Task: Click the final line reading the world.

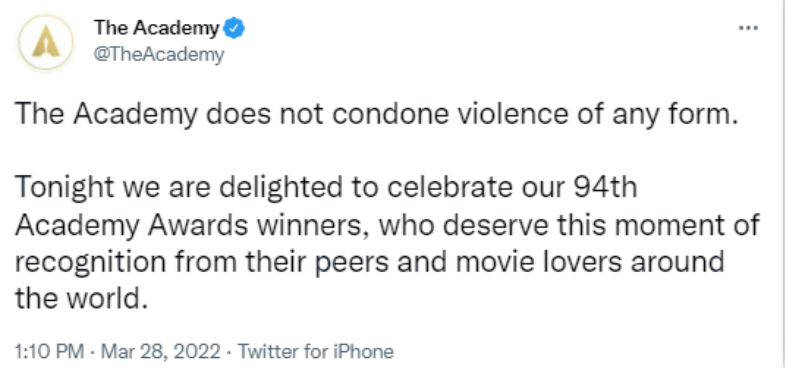Action: 83,299
